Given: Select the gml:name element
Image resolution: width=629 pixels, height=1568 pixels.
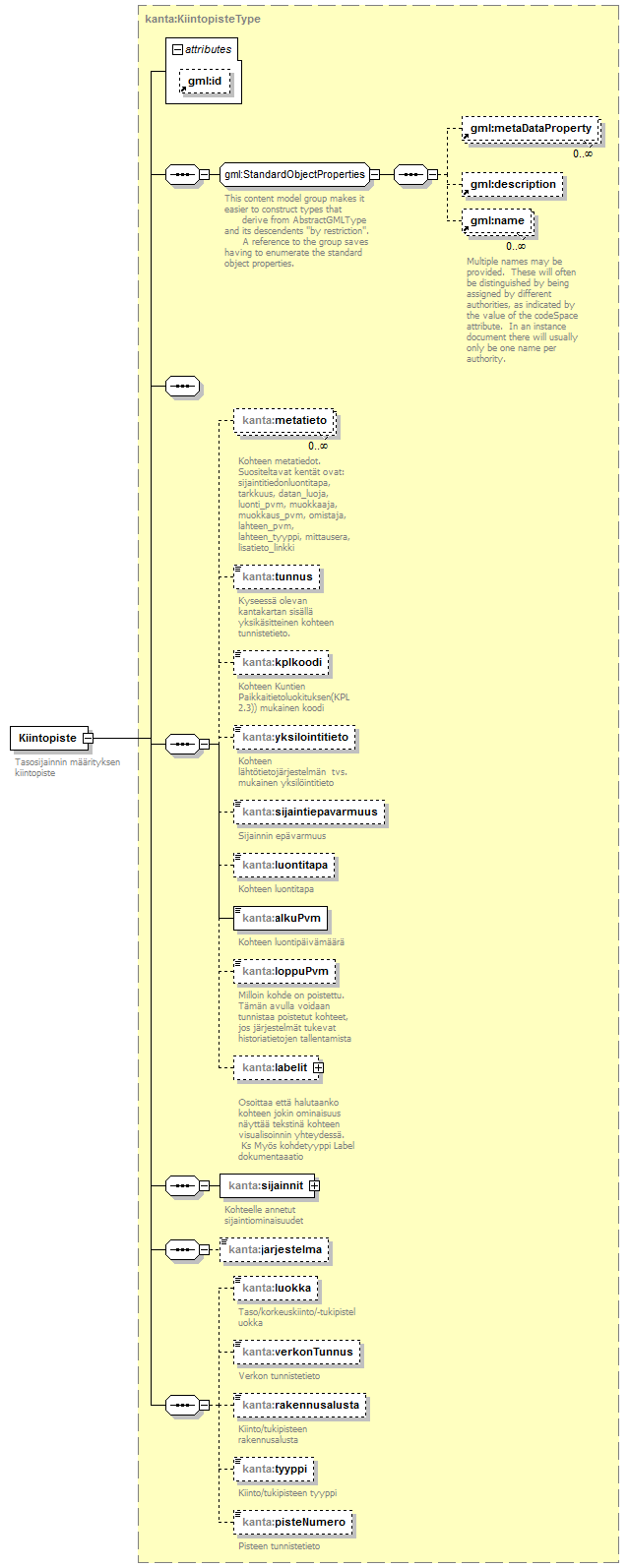Looking at the screenshot, I should tap(497, 221).
